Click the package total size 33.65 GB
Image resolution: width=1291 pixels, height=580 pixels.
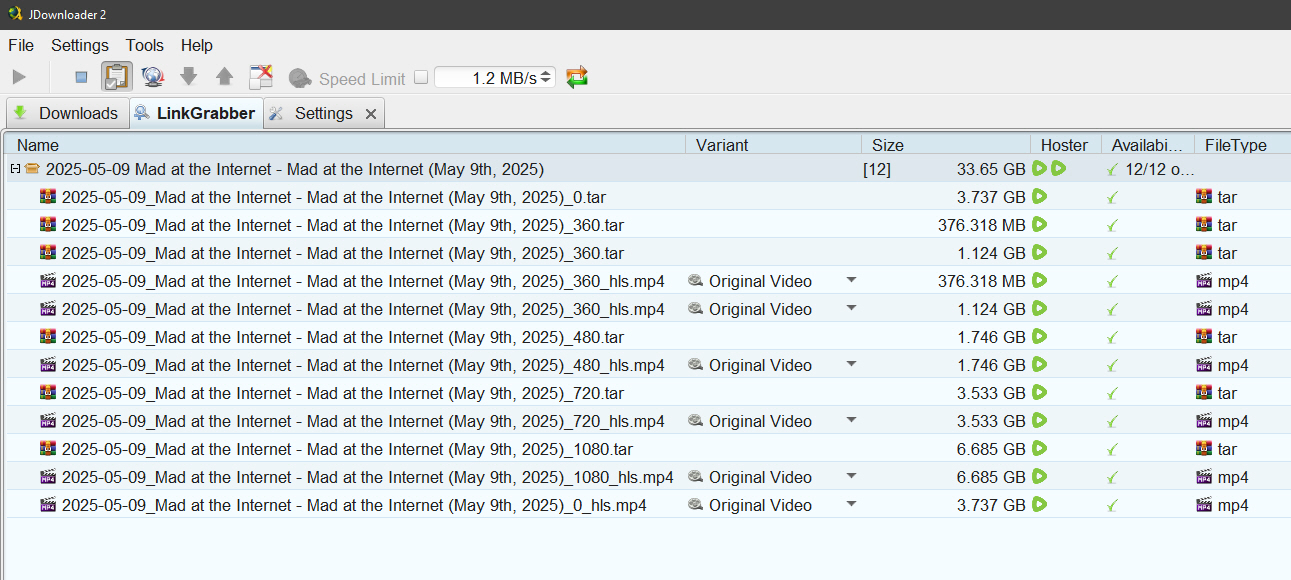coord(991,169)
